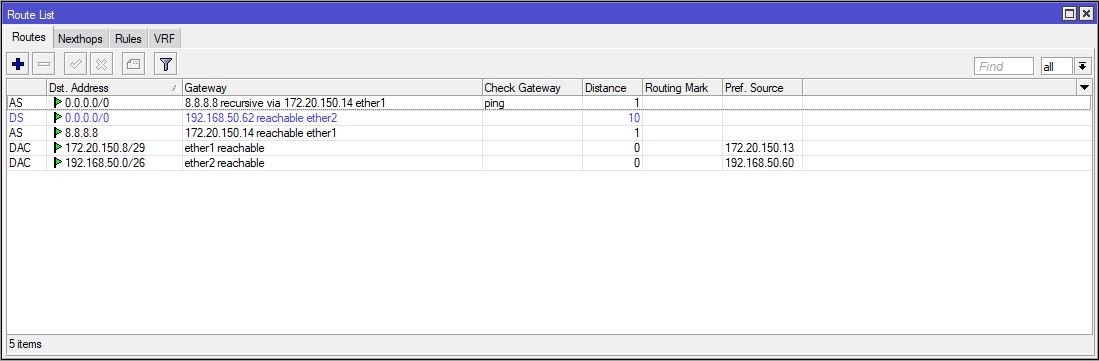The height and width of the screenshot is (361, 1099).
Task: Close the Route List window
Action: click(1085, 13)
